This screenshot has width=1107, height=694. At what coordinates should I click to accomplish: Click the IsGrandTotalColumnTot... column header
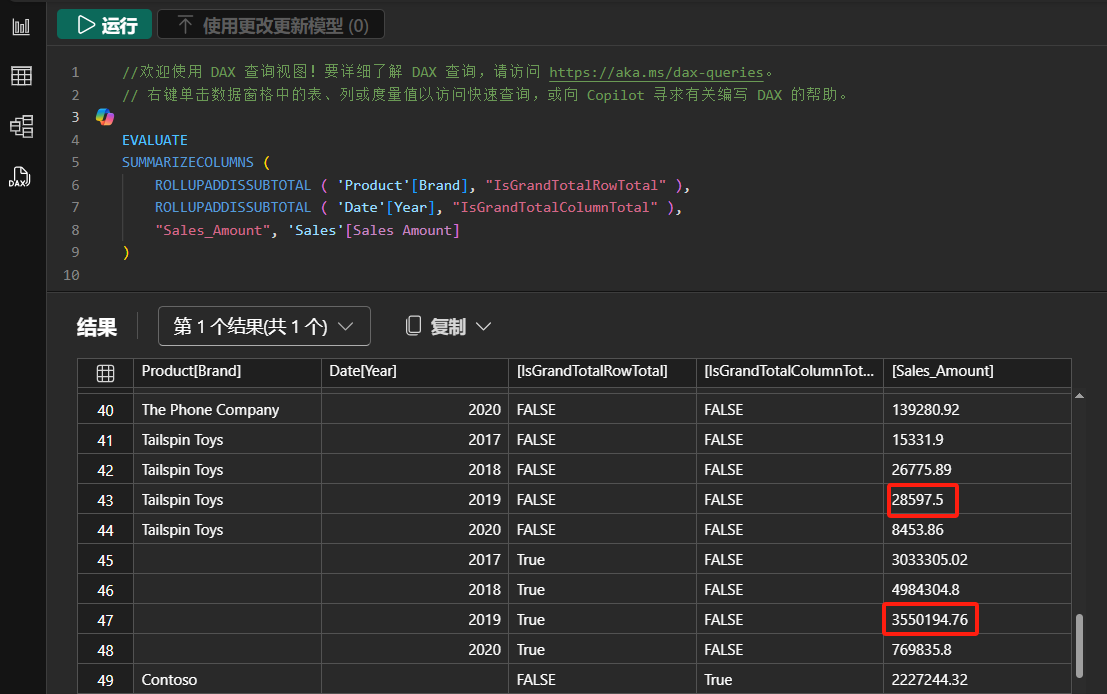(x=789, y=371)
